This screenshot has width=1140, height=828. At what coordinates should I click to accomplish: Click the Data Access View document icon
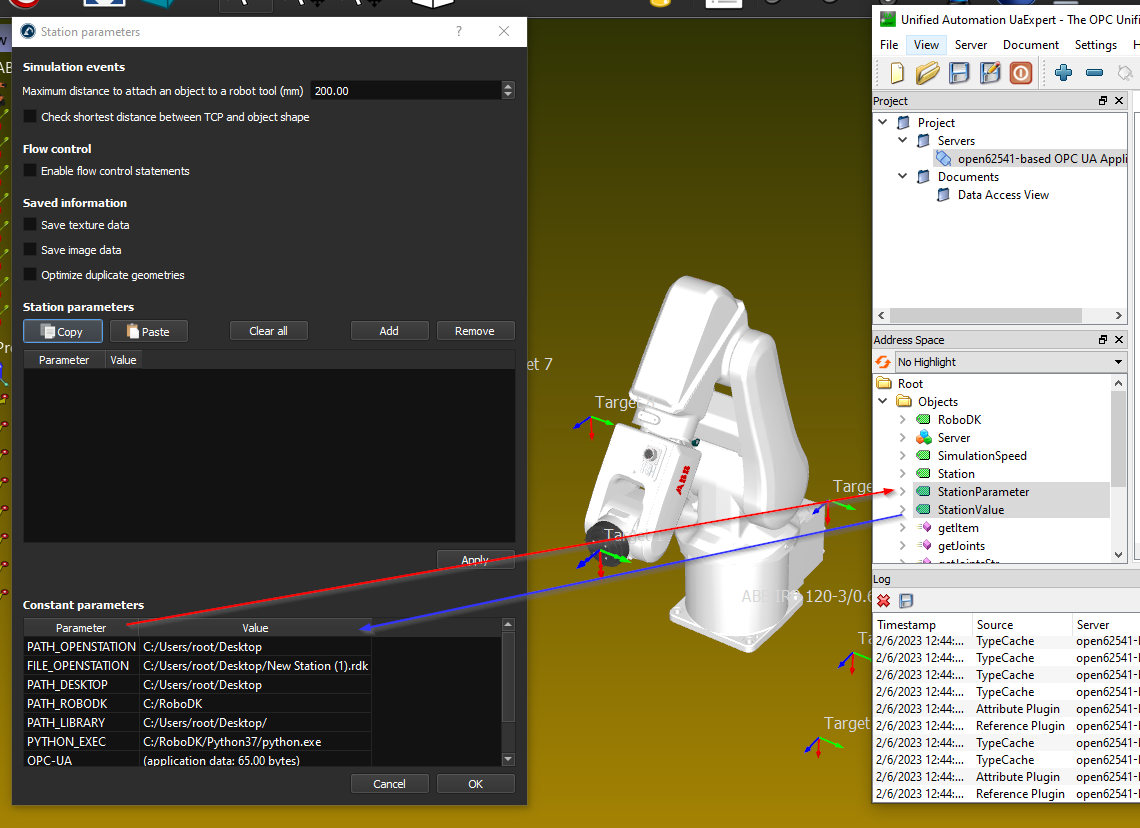(x=943, y=194)
